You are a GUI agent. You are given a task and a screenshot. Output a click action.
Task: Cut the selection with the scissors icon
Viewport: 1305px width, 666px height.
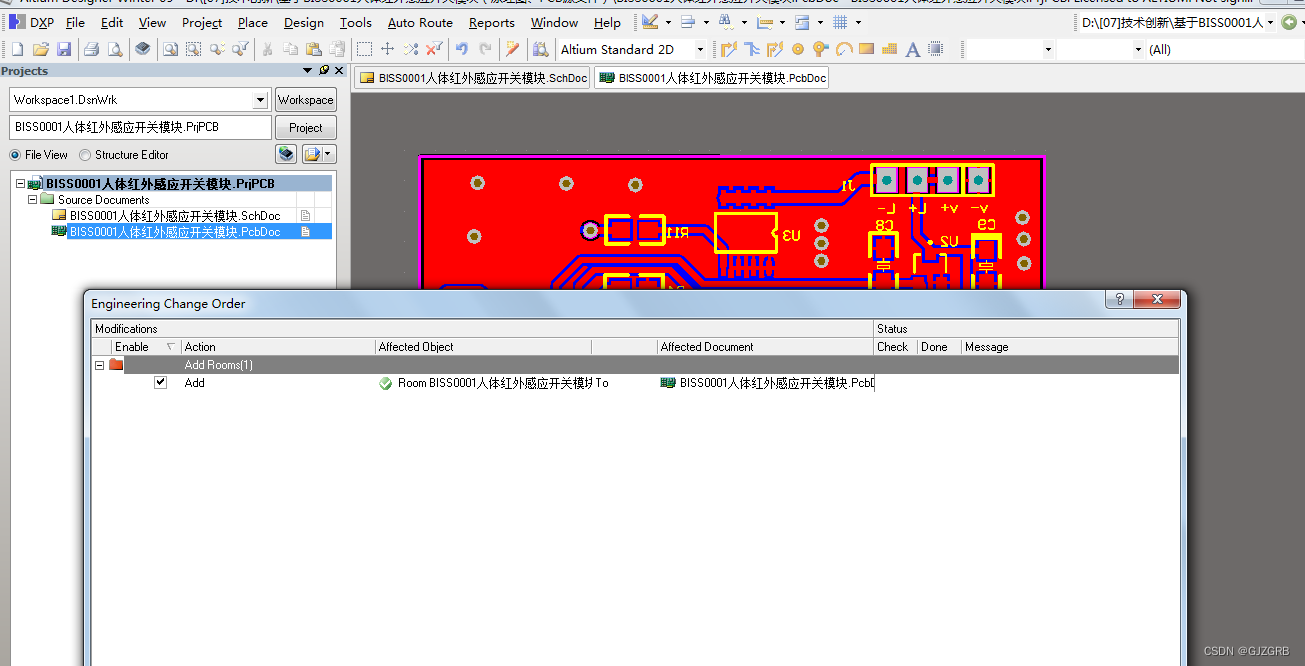click(x=267, y=49)
